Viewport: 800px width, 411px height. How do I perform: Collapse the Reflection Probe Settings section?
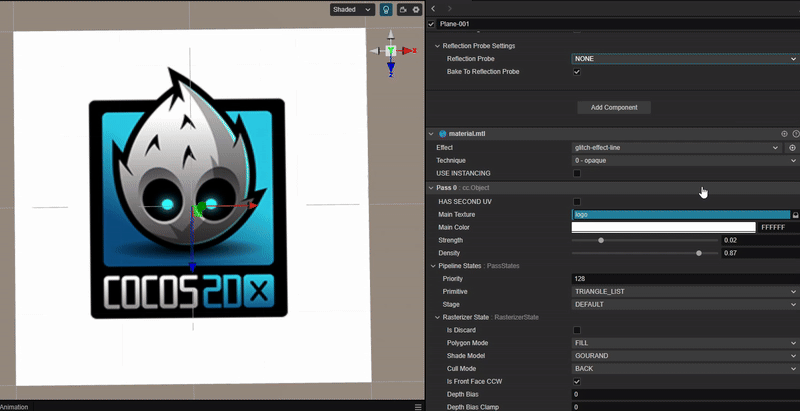[437, 46]
